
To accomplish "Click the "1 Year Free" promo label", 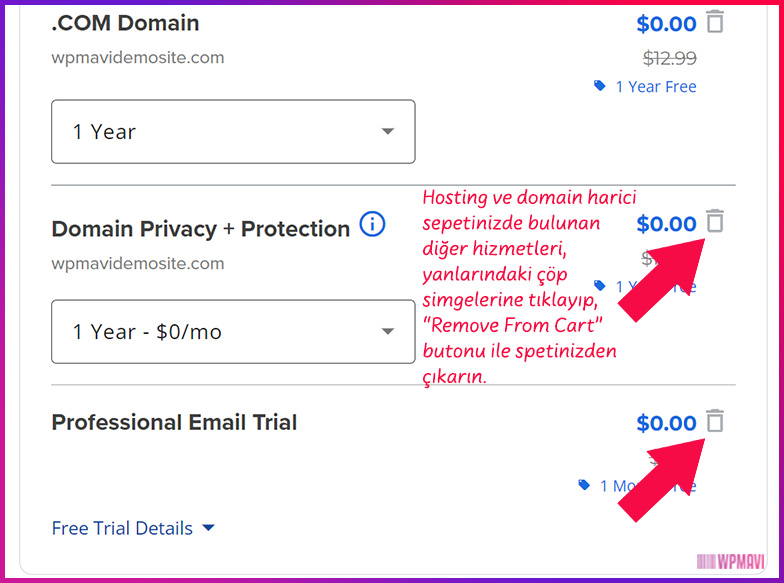I will coord(655,86).
